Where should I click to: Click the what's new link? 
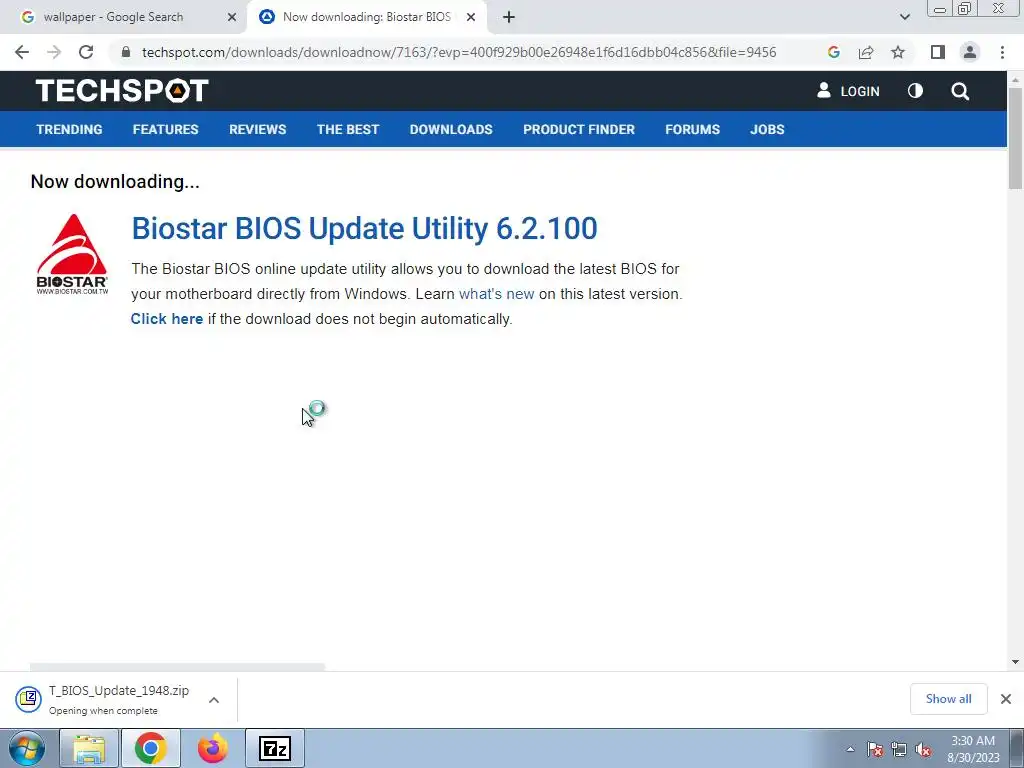[496, 294]
